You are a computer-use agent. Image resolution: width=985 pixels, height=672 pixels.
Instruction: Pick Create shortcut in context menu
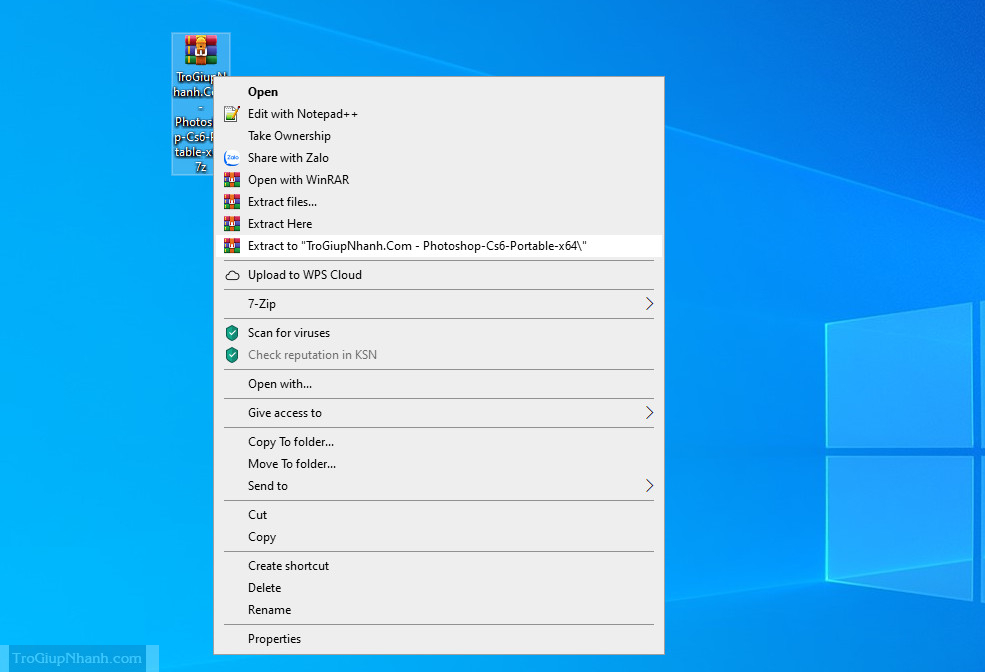(288, 566)
